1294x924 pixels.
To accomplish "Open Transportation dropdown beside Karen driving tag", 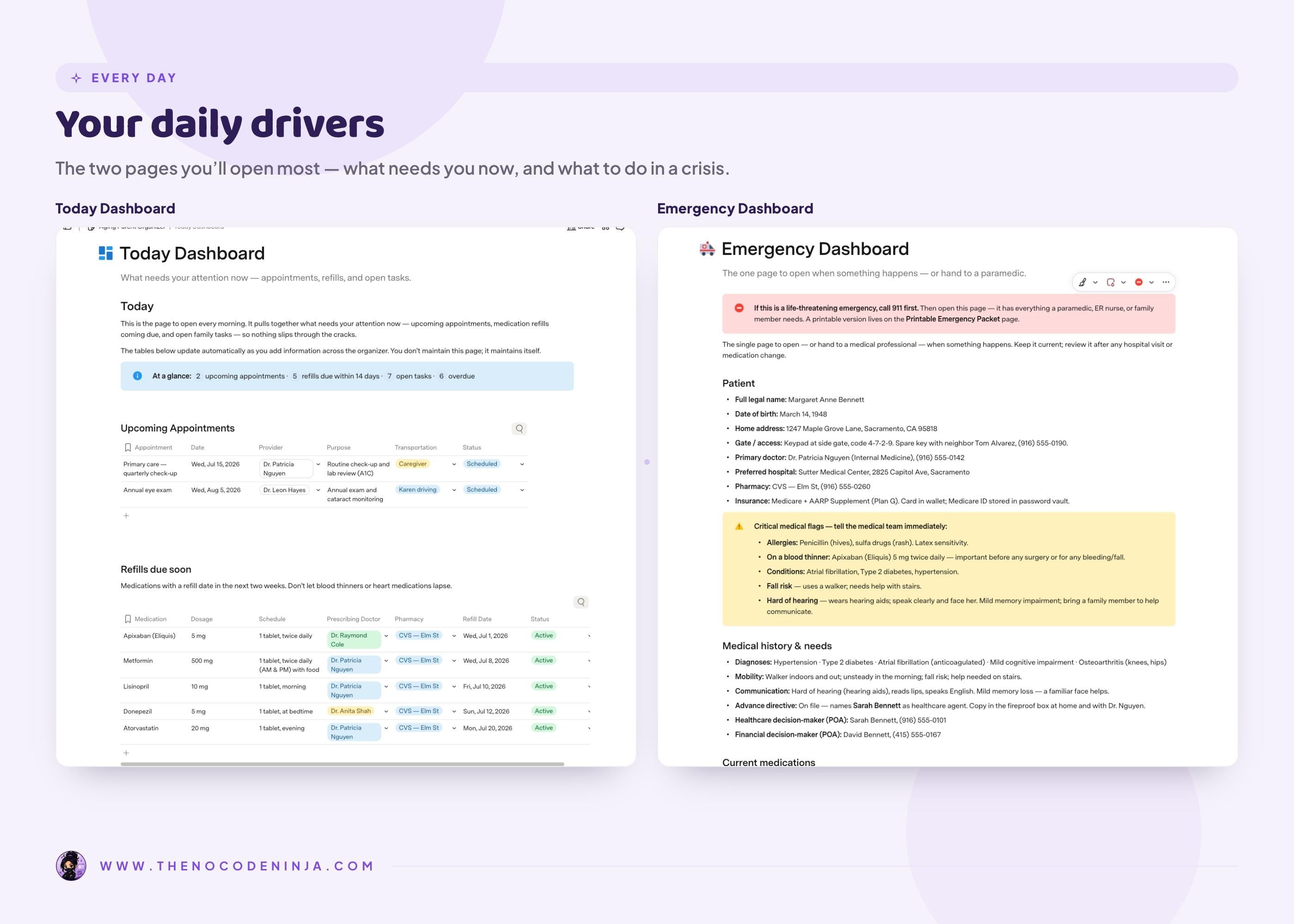I will click(x=454, y=490).
